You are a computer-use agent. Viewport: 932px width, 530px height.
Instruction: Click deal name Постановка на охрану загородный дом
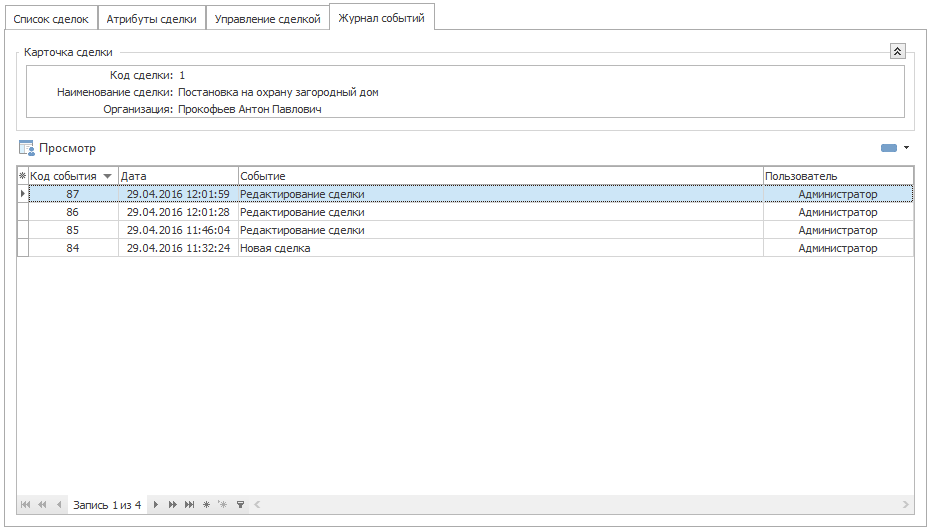click(278, 92)
